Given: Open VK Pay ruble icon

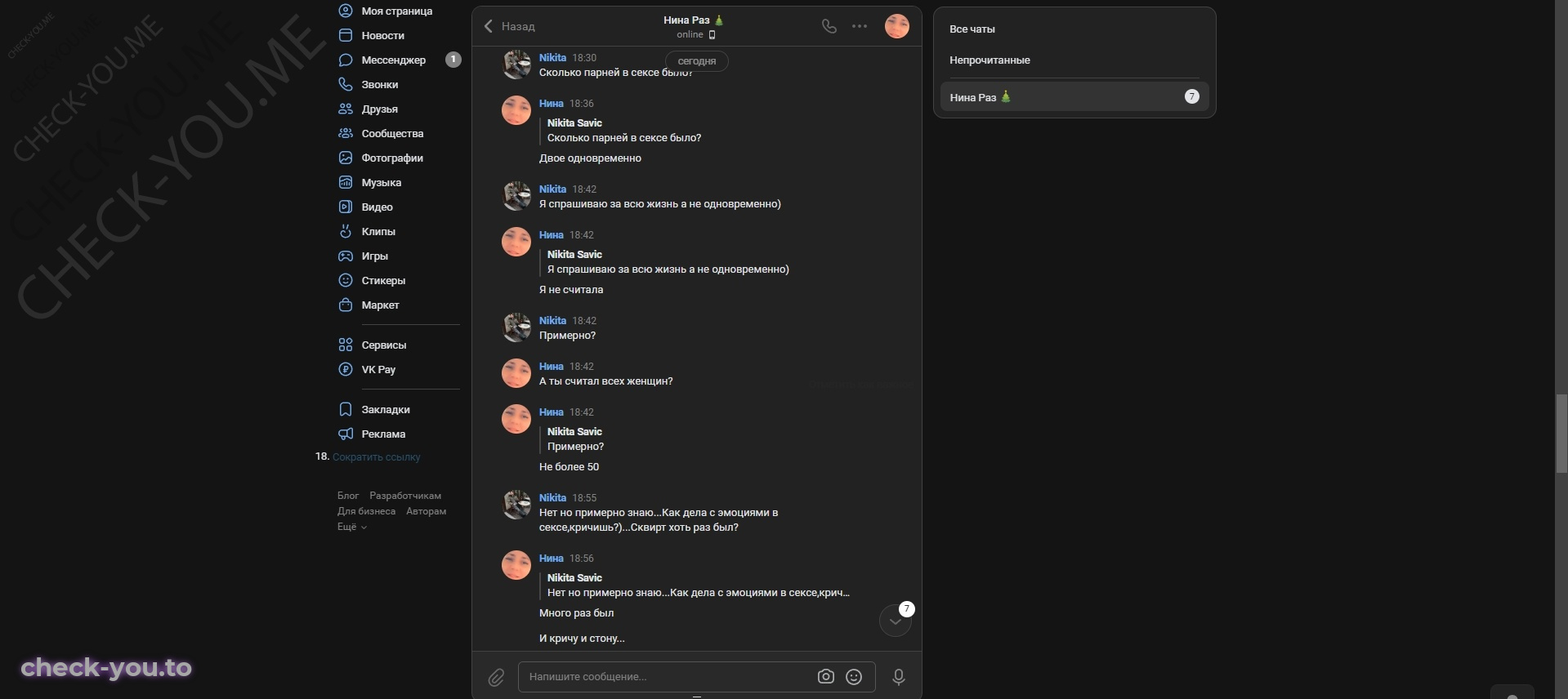Looking at the screenshot, I should 346,369.
